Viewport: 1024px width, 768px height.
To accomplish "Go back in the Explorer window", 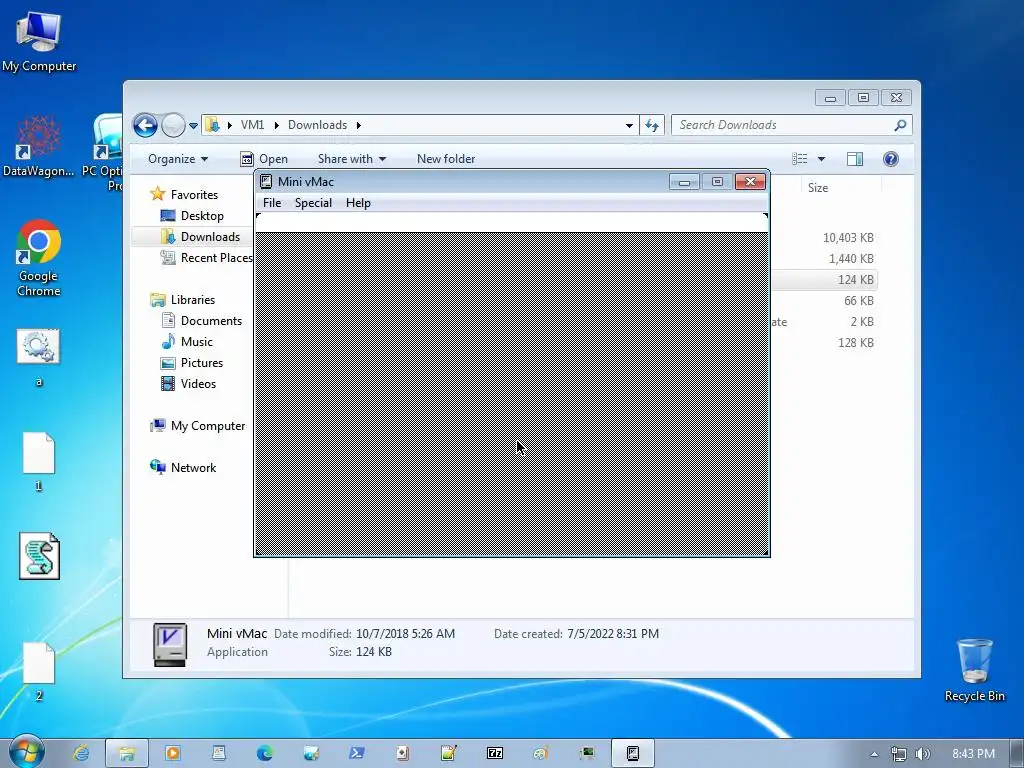I will pyautogui.click(x=145, y=125).
